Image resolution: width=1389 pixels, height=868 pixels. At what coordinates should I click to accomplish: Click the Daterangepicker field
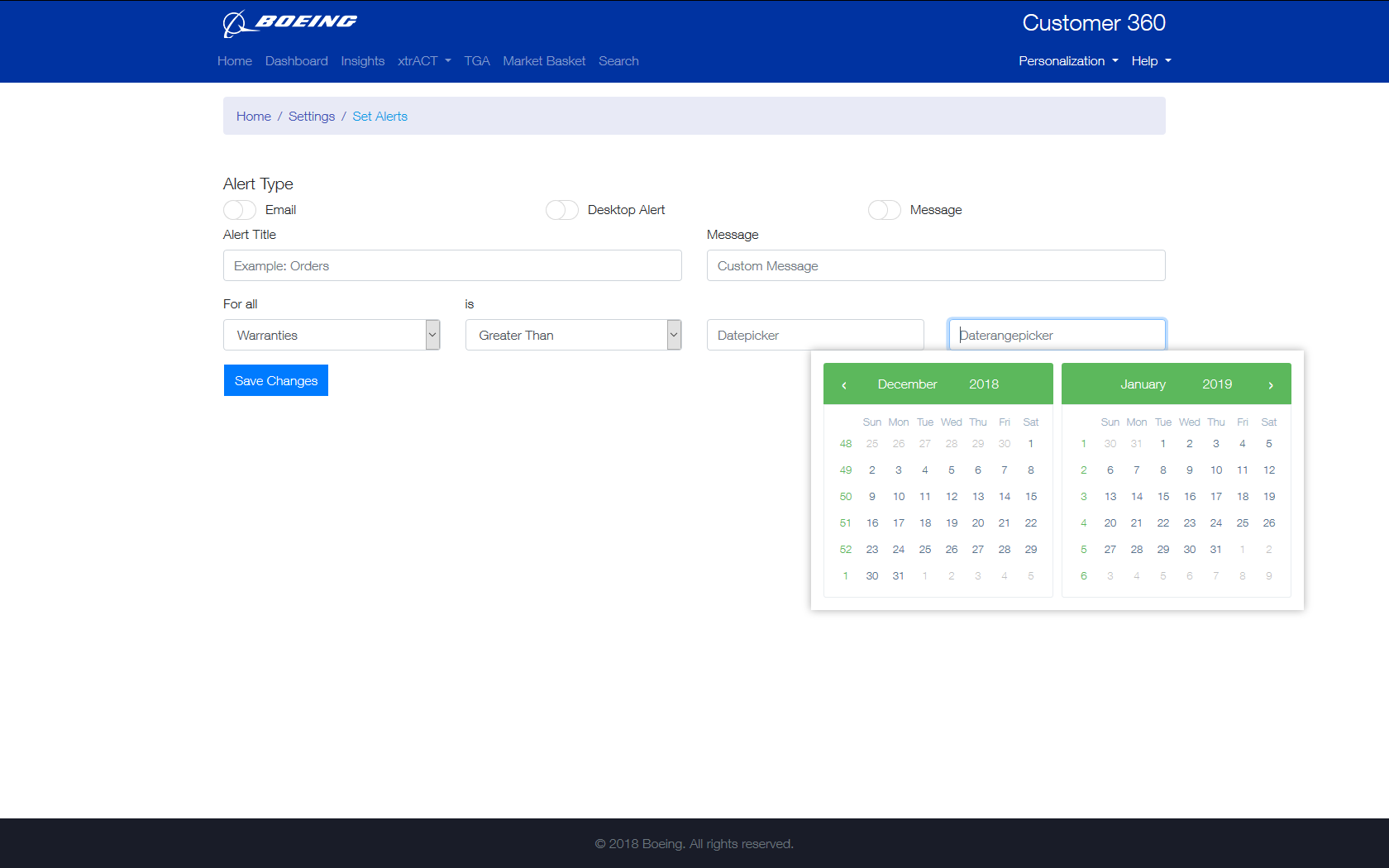tap(1057, 335)
